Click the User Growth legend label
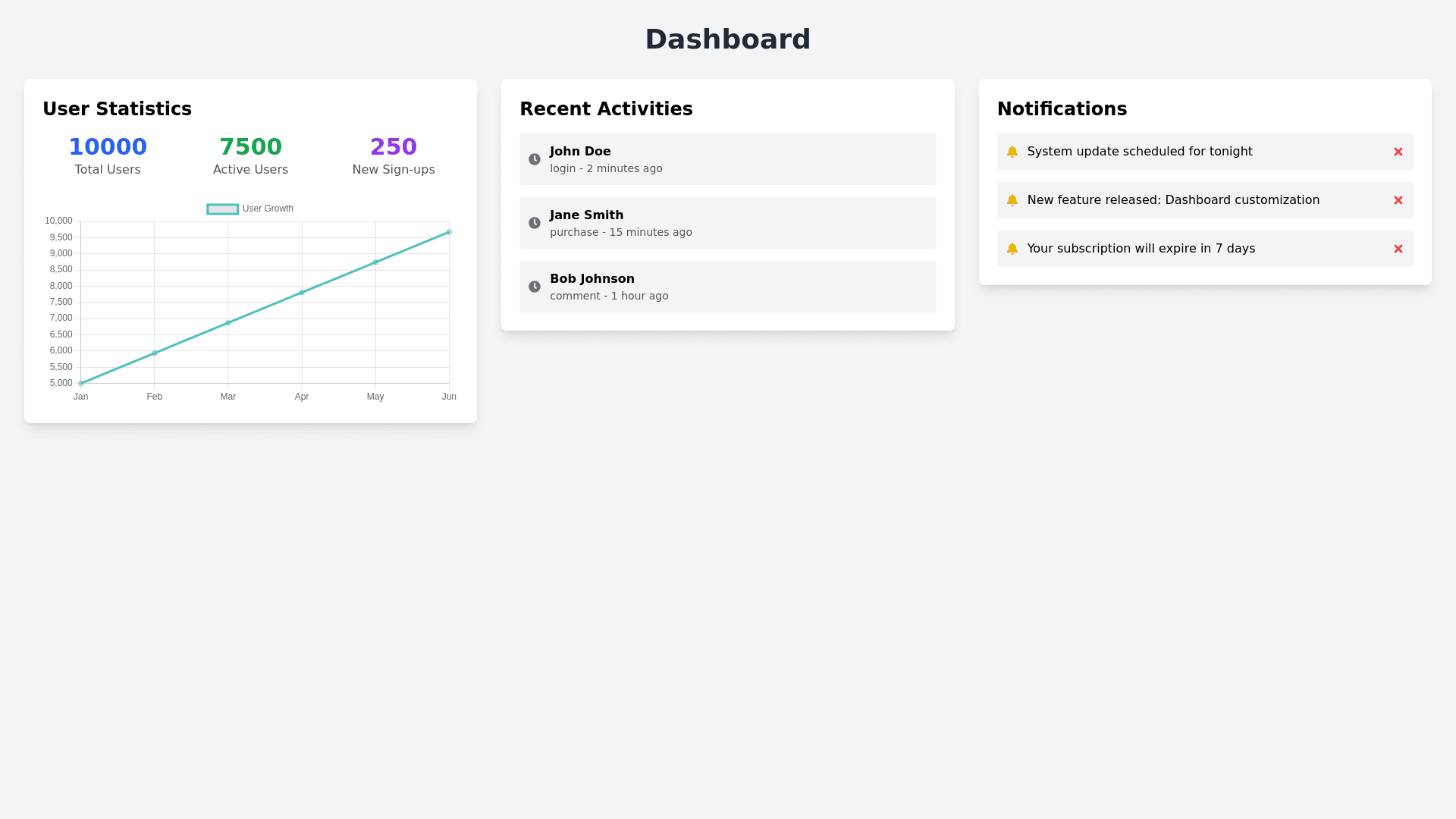 (x=268, y=209)
